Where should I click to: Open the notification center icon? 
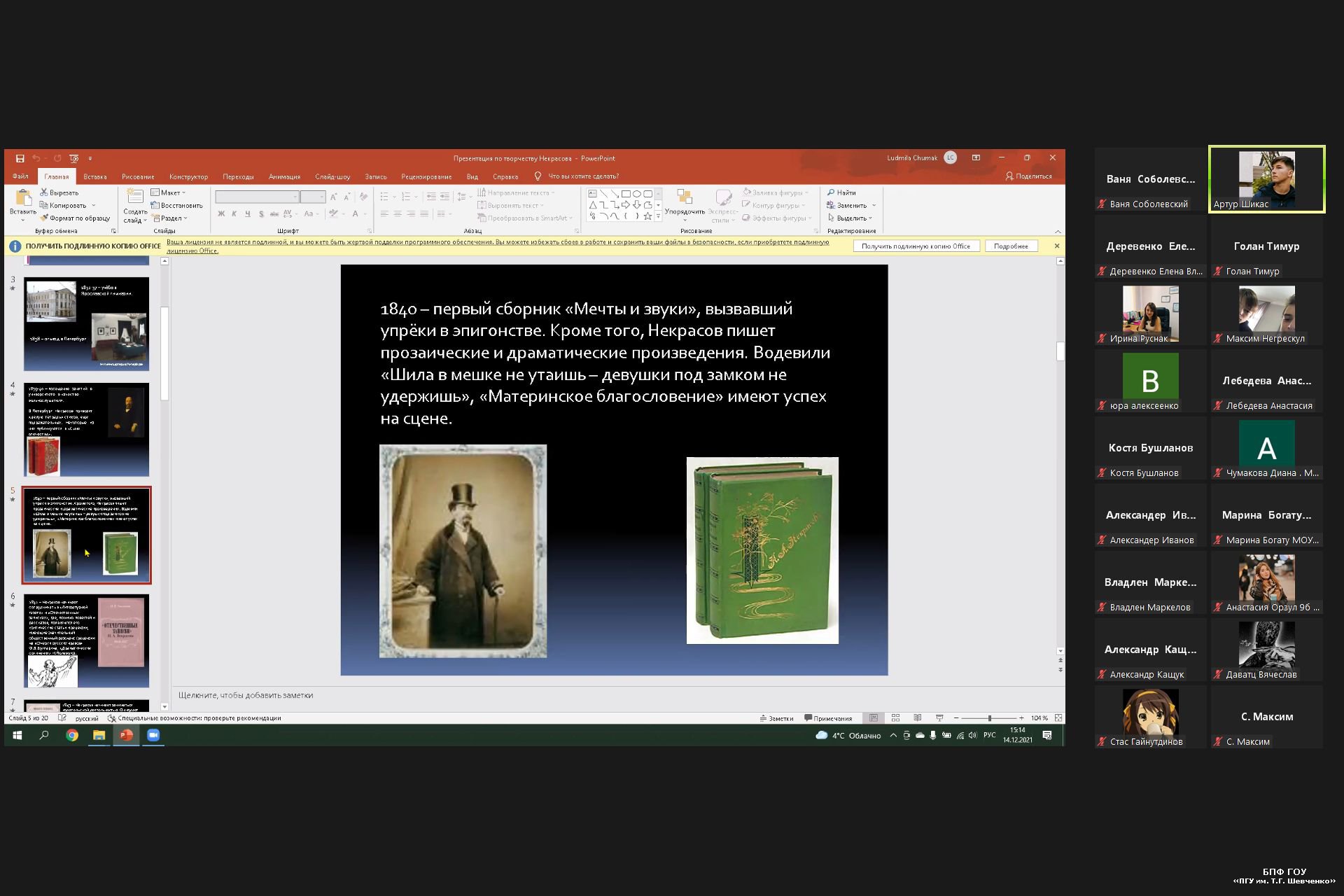click(x=1047, y=735)
